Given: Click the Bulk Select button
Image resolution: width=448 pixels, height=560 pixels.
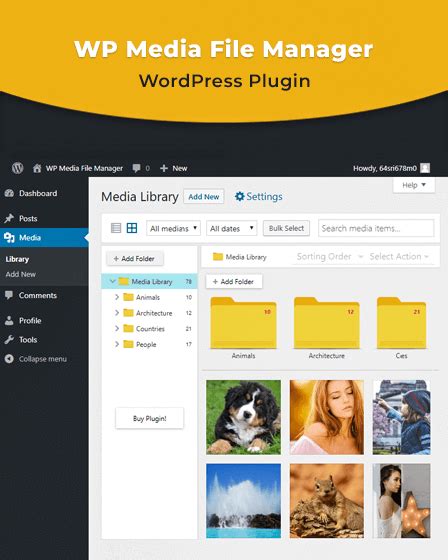Looking at the screenshot, I should [286, 228].
